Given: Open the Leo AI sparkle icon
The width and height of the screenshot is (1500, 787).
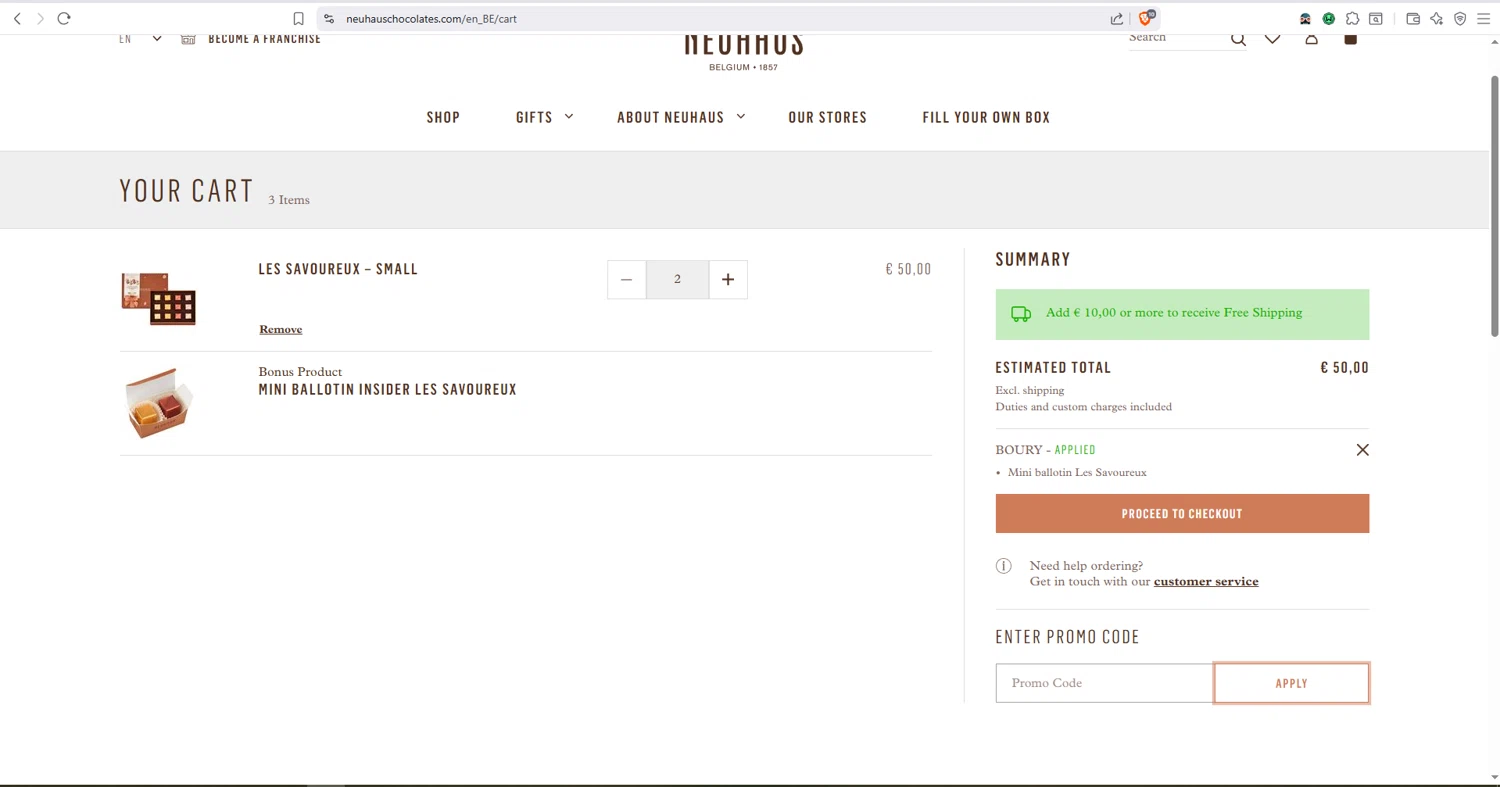Looking at the screenshot, I should (x=1437, y=18).
